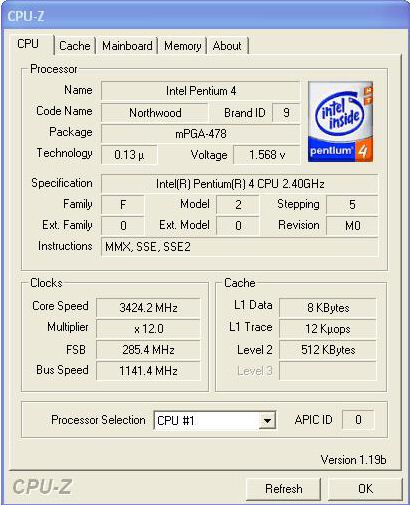410x505 pixels.
Task: Click the Multiplier x 12.0 field
Action: point(148,329)
